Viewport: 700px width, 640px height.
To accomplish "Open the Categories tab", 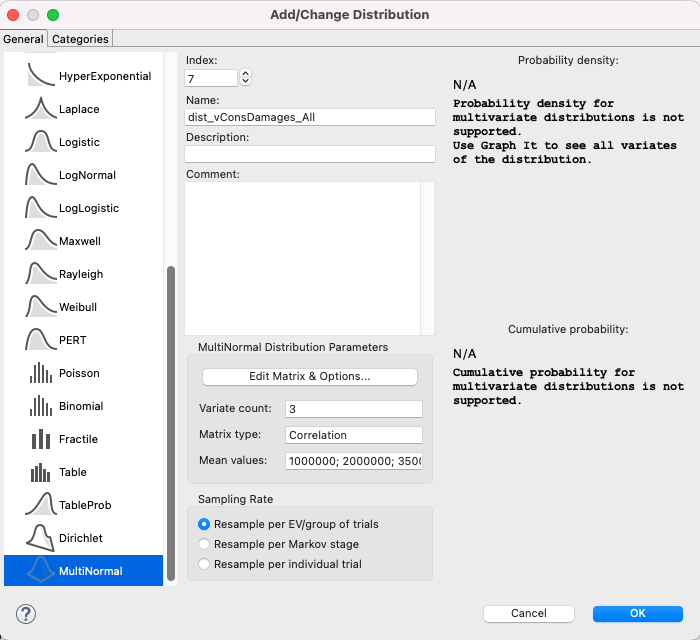I will [80, 39].
